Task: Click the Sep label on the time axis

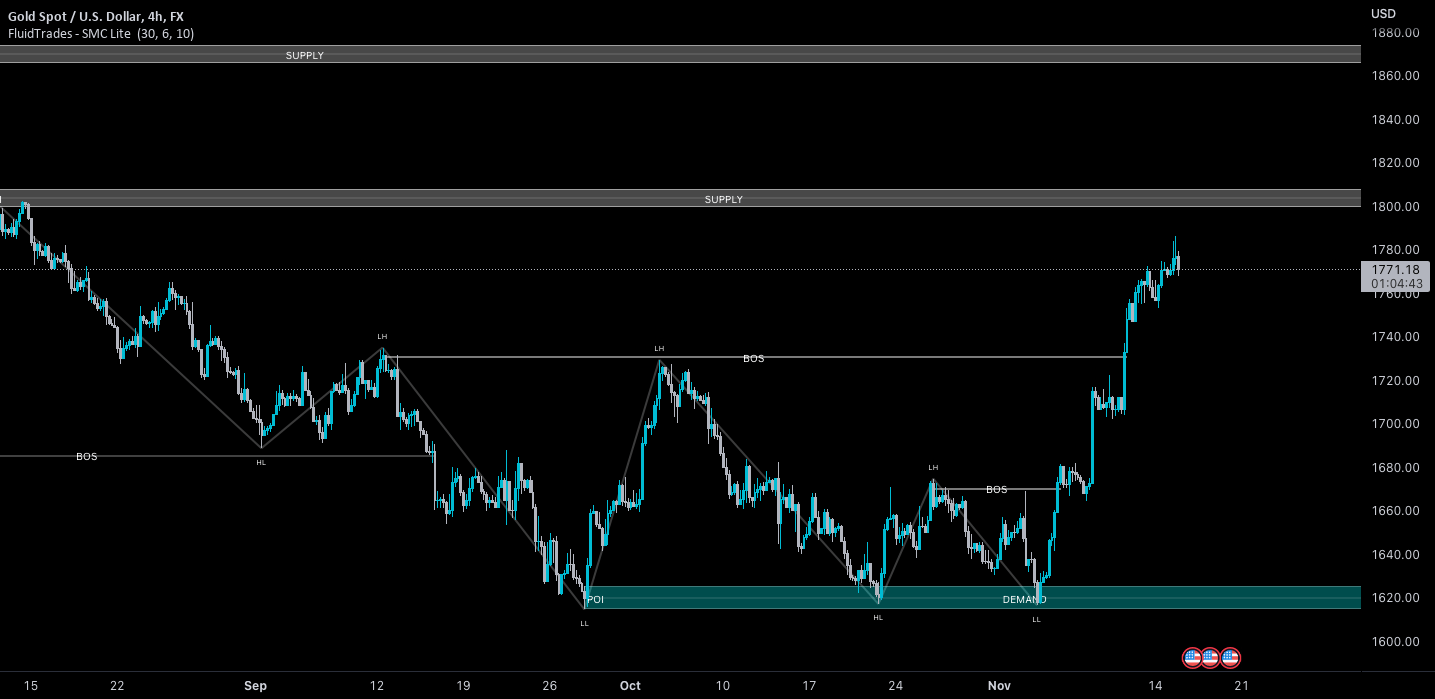Action: (x=255, y=686)
